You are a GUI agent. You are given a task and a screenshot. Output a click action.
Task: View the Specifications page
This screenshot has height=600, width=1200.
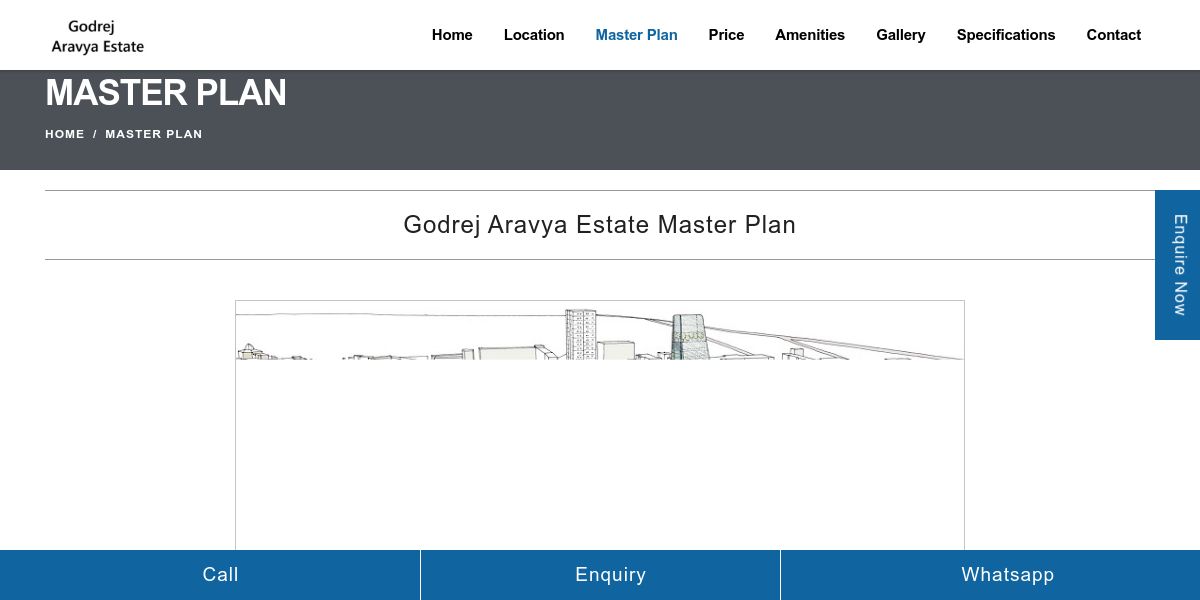pos(1006,35)
